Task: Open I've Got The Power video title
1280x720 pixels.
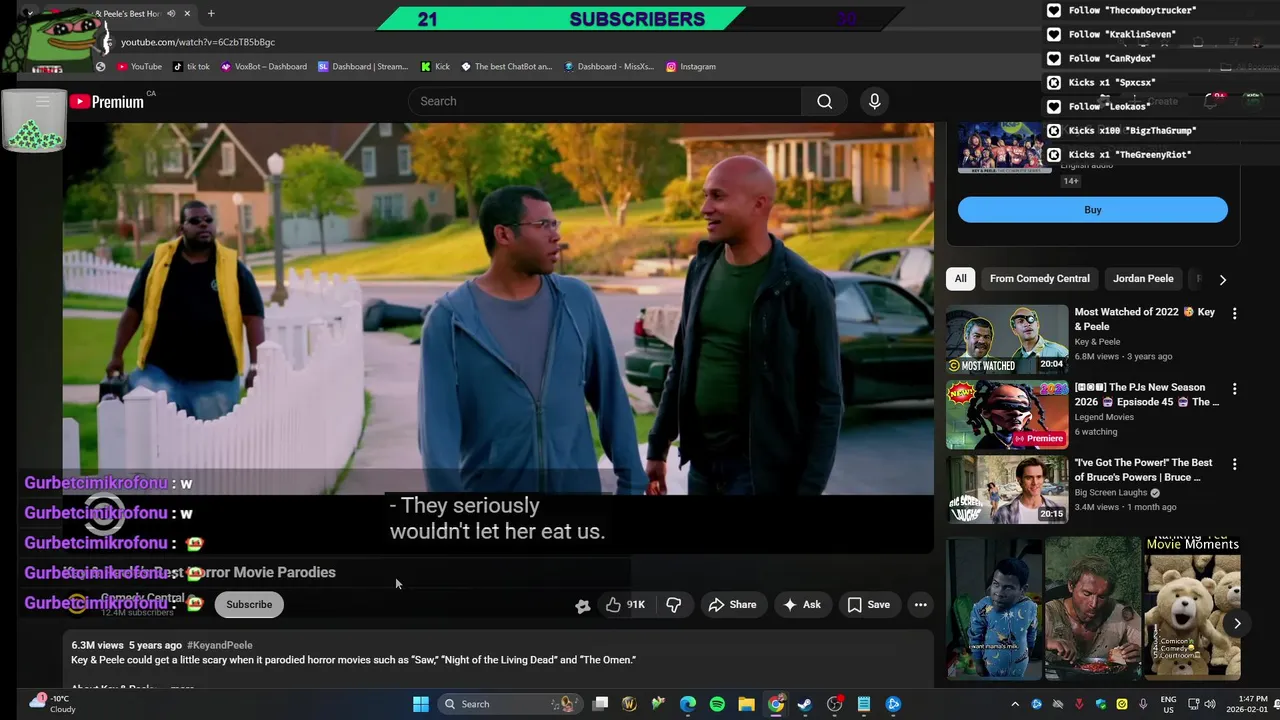Action: 1144,470
